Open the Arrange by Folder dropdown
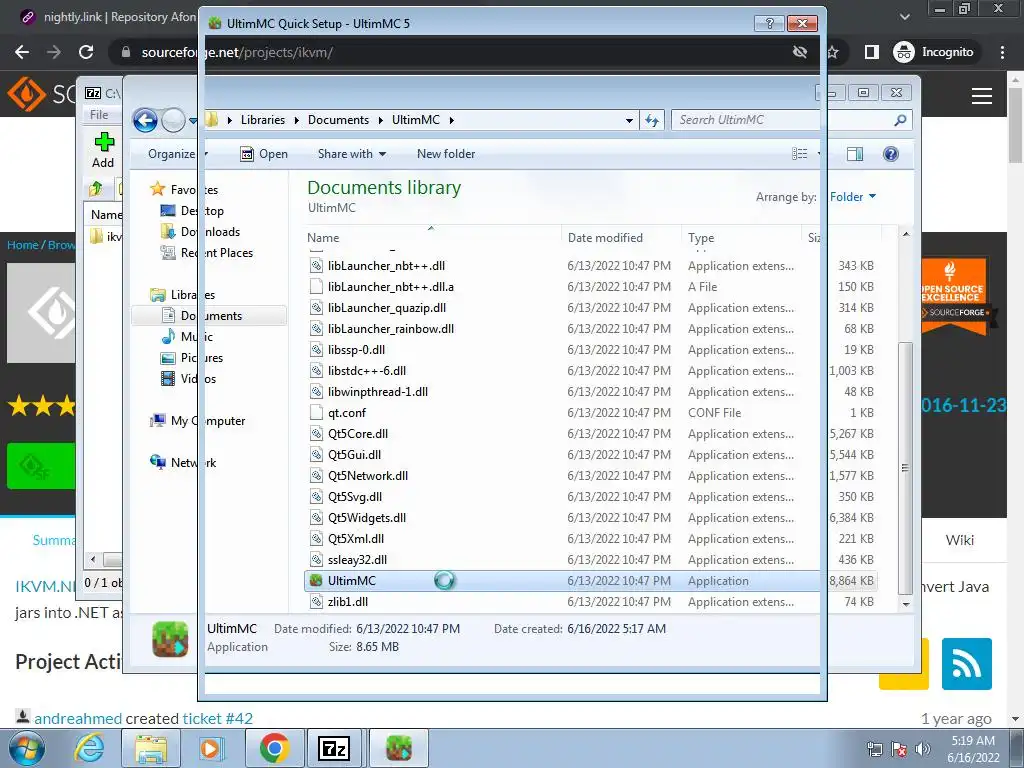Image resolution: width=1024 pixels, height=768 pixels. point(853,197)
